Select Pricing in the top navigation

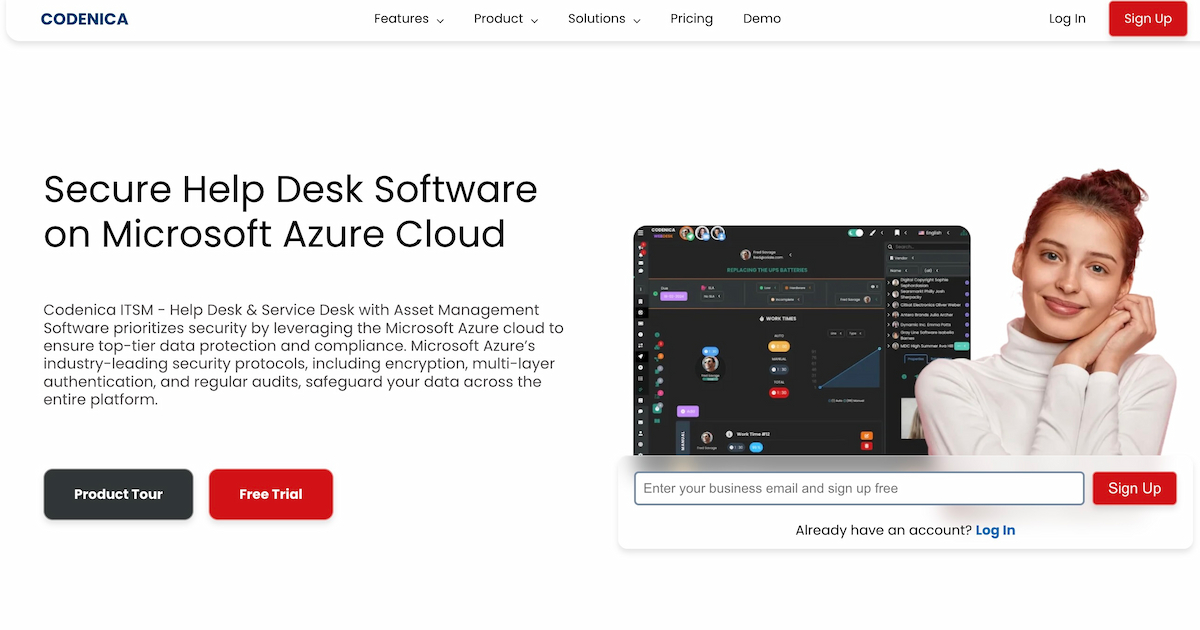pos(691,18)
